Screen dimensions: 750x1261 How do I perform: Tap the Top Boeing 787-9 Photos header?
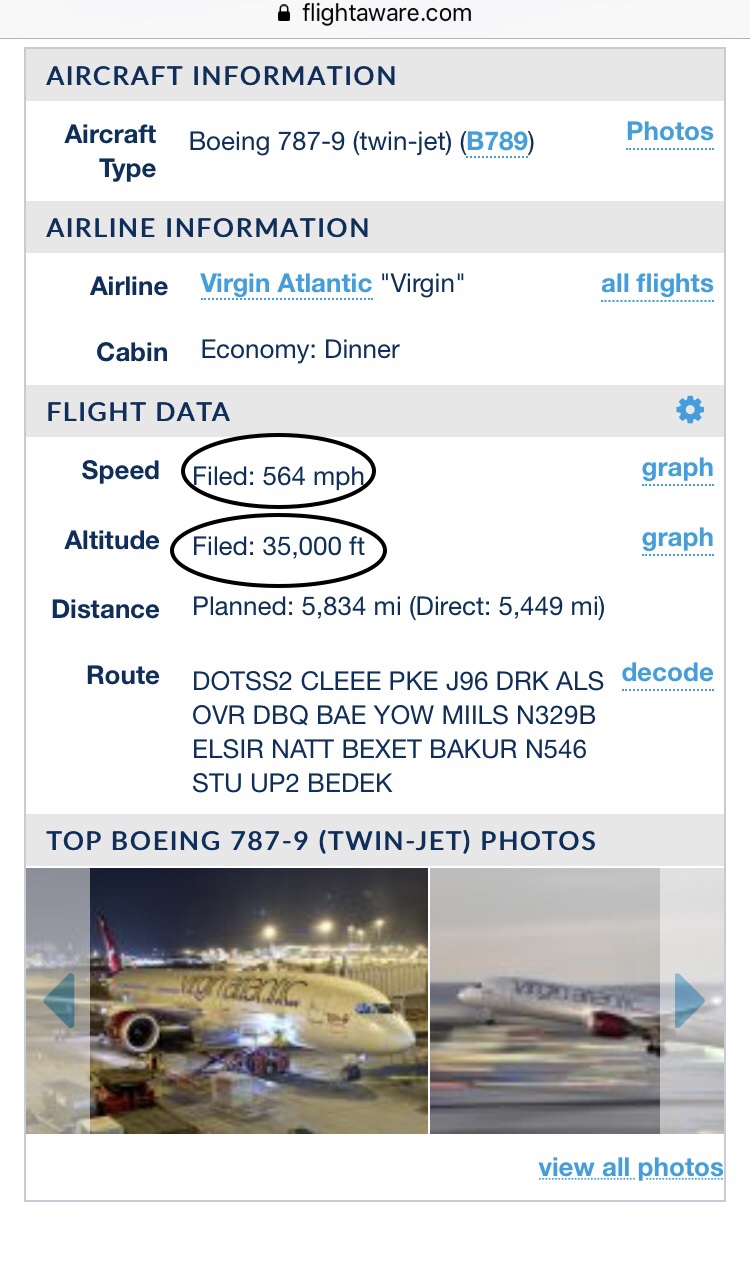tap(321, 841)
